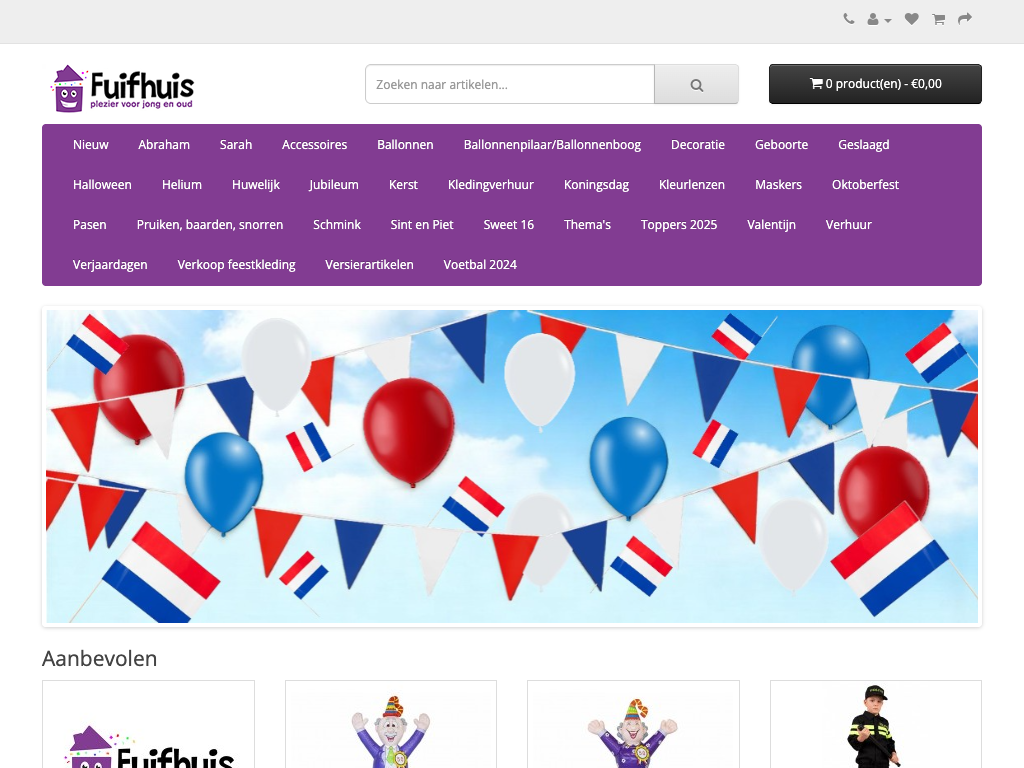
Task: Click the Fuifhuis logo
Action: (123, 89)
